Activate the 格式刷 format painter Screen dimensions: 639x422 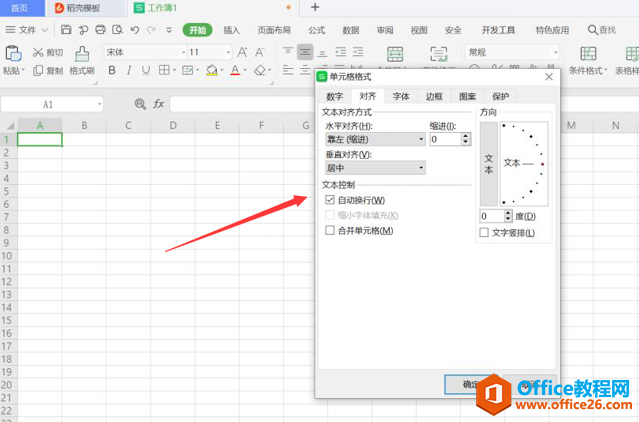[x=82, y=60]
